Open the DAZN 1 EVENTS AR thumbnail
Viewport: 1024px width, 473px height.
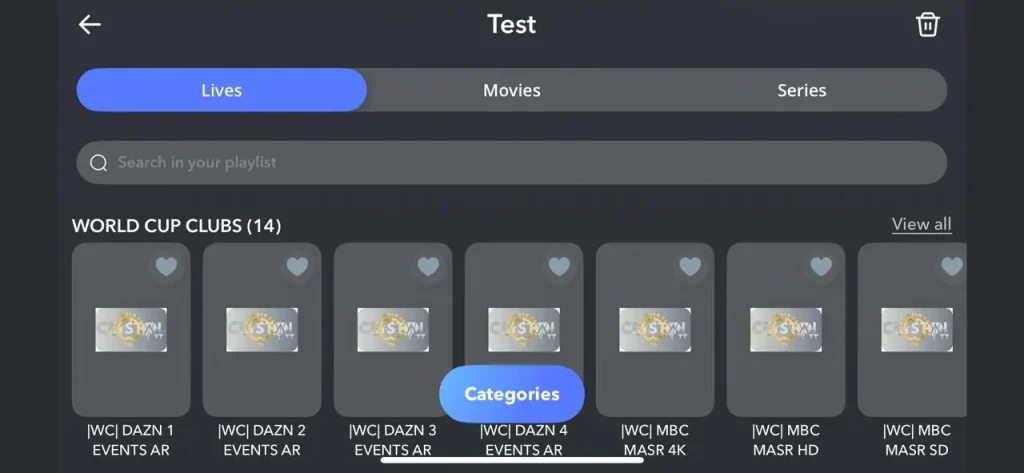tap(131, 330)
